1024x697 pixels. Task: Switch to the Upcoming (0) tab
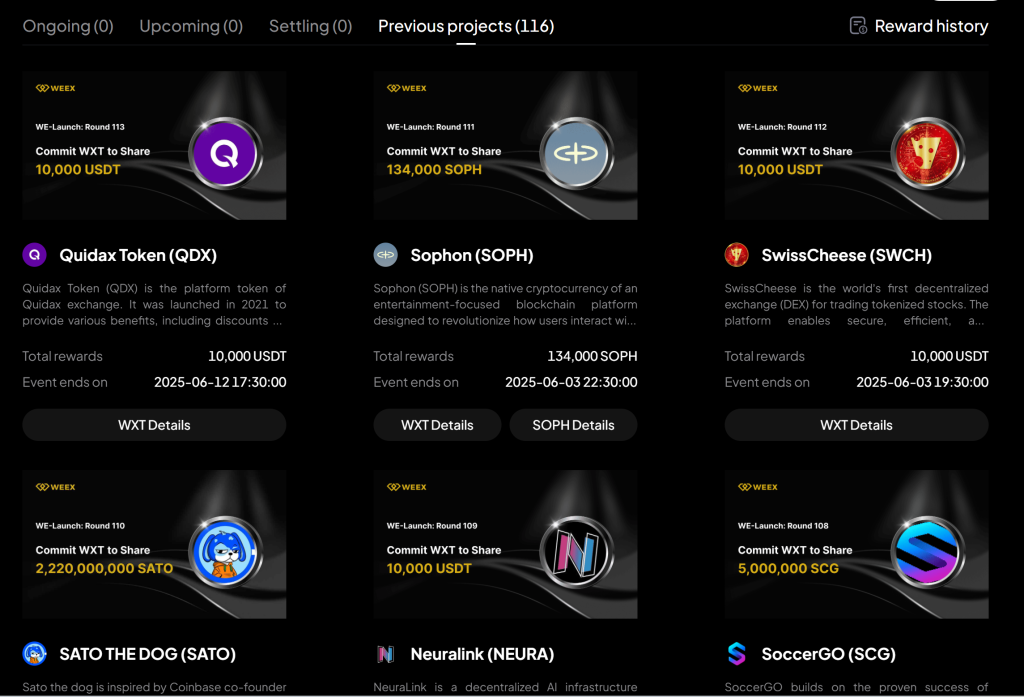click(191, 26)
